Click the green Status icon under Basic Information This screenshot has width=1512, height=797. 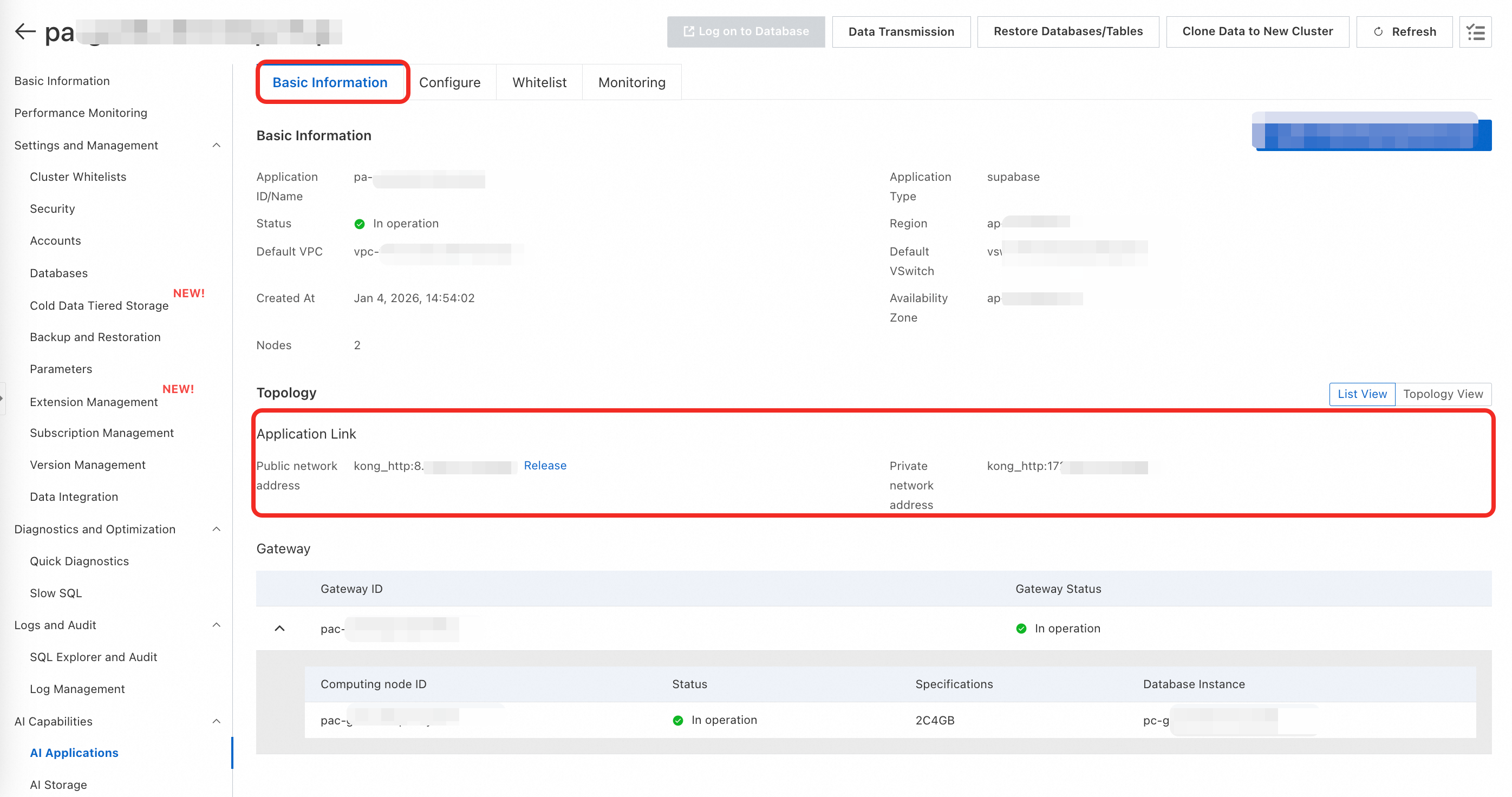[x=359, y=224]
